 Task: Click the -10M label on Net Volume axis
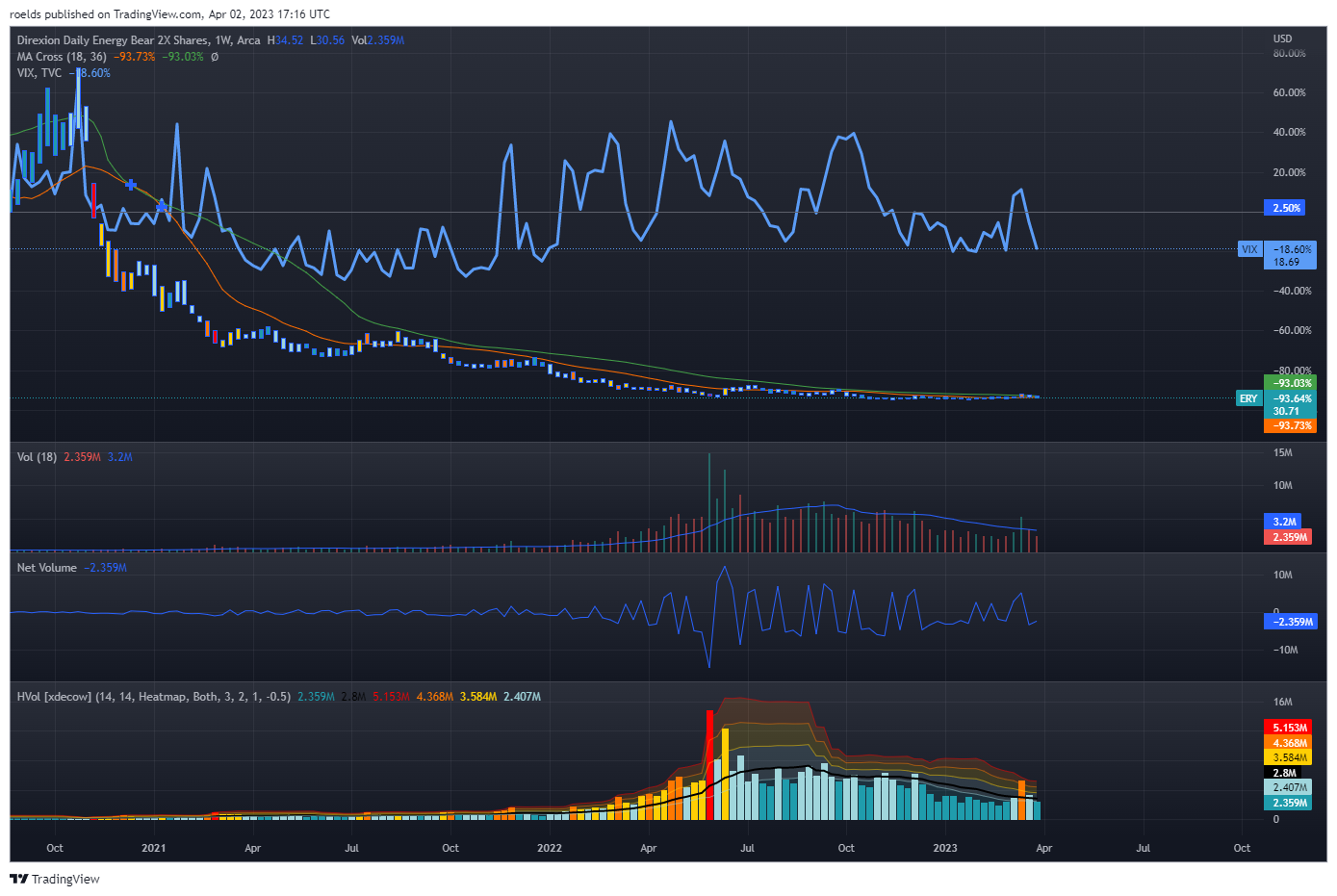1285,650
